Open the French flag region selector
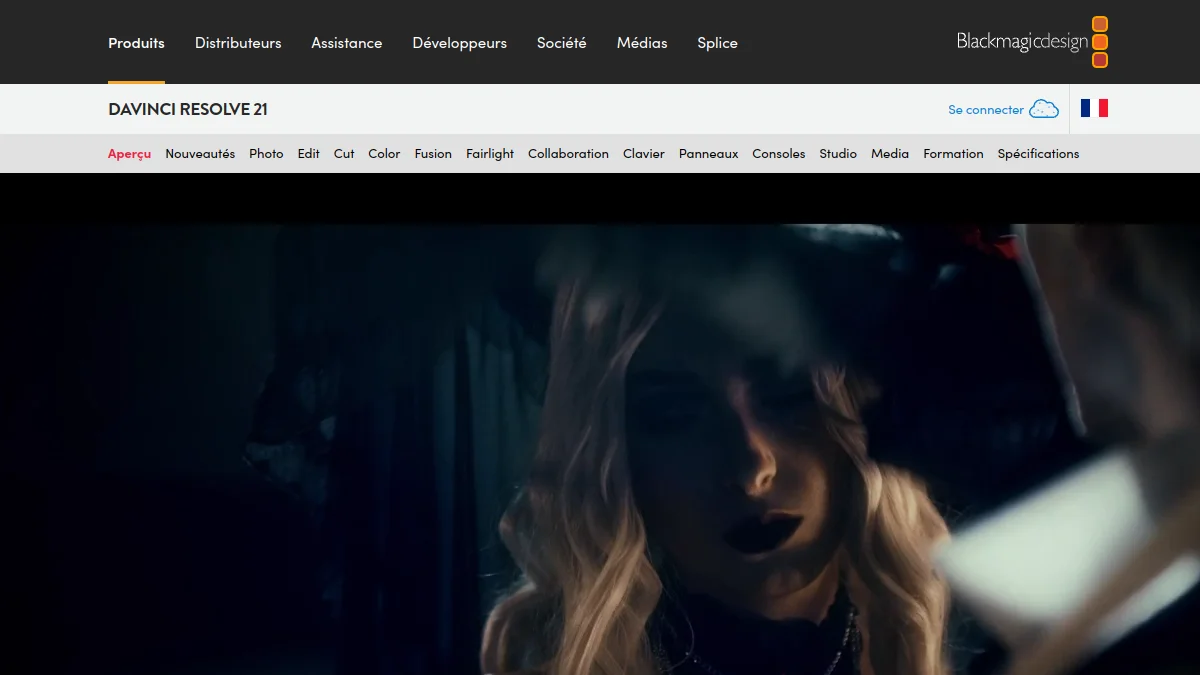 [1094, 108]
